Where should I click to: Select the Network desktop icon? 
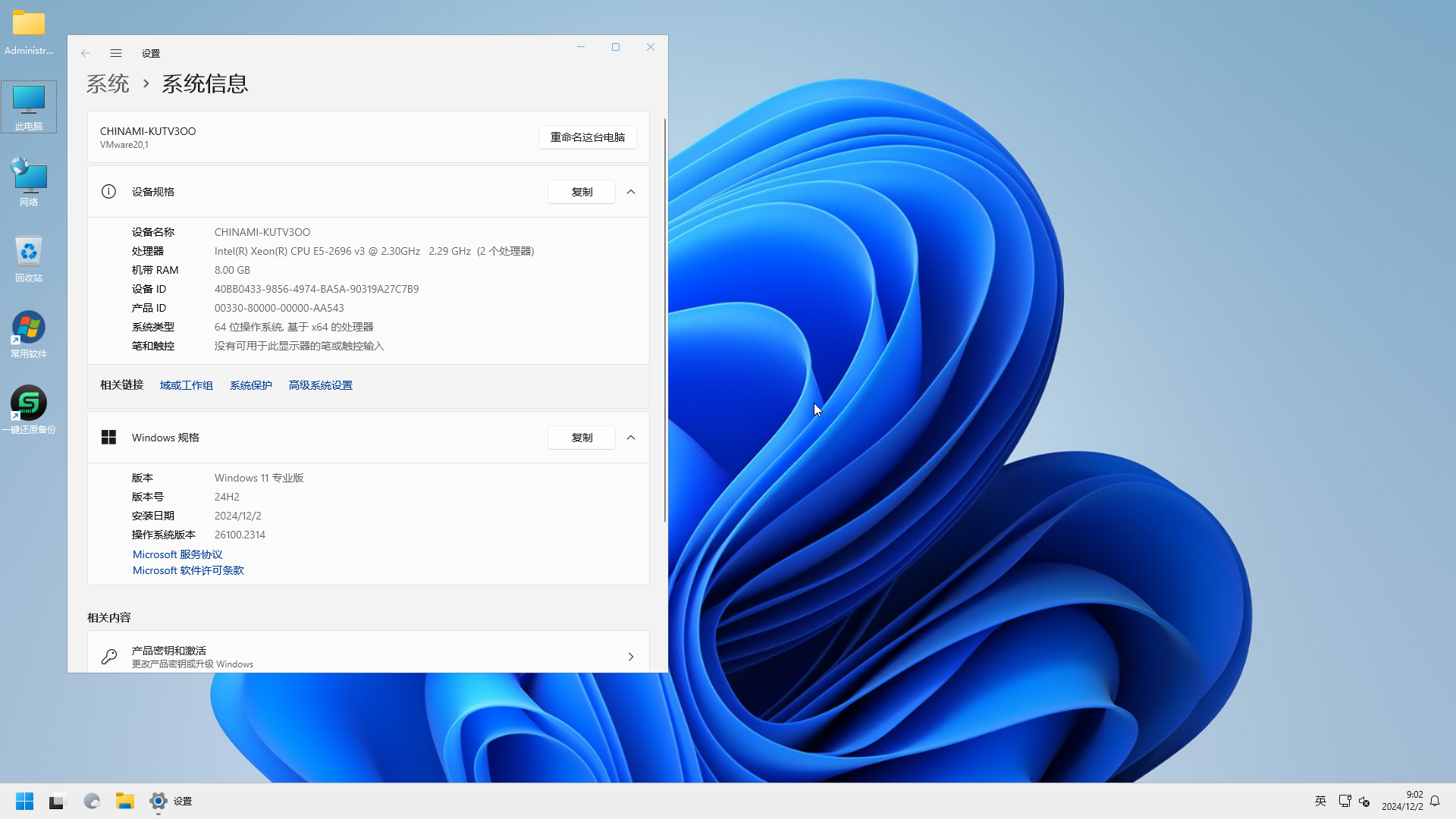(29, 182)
